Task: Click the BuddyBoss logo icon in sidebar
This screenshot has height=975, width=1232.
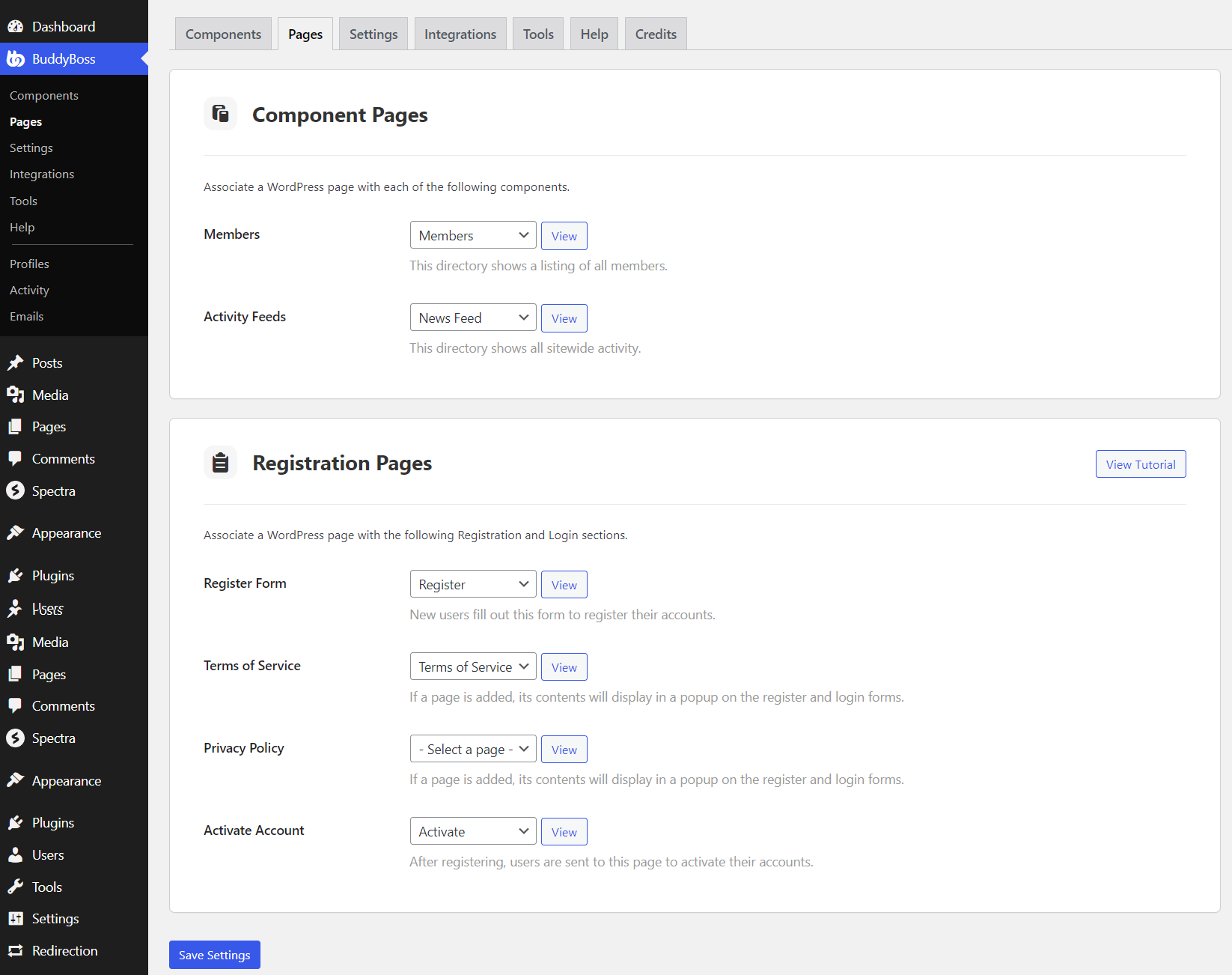Action: pyautogui.click(x=16, y=58)
